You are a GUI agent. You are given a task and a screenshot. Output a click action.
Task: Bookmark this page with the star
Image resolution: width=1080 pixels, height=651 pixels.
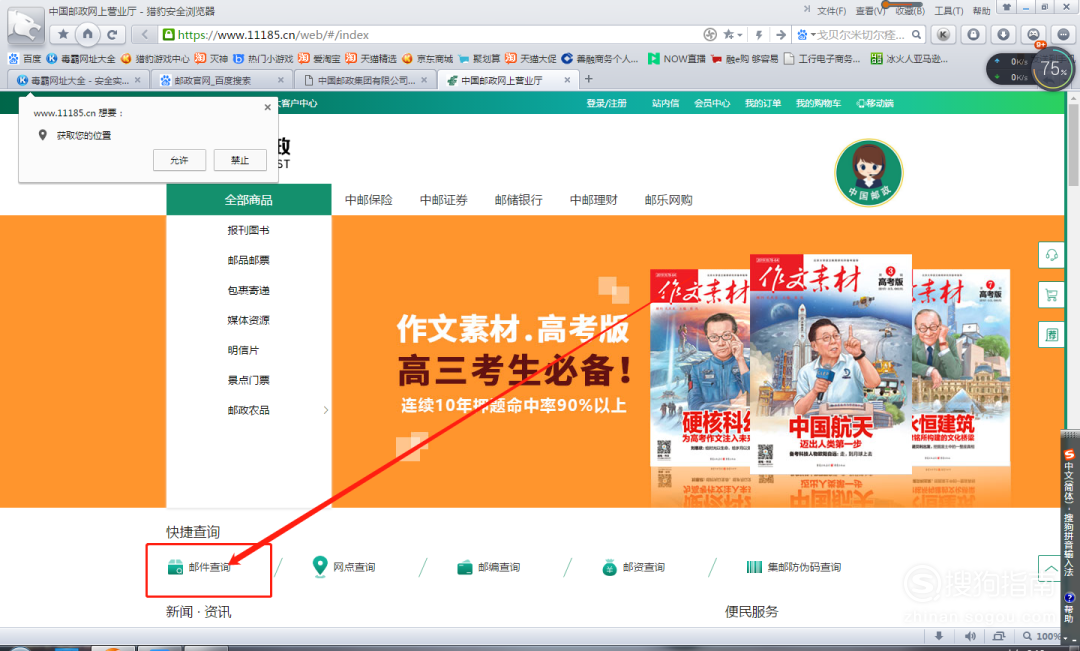click(x=728, y=34)
